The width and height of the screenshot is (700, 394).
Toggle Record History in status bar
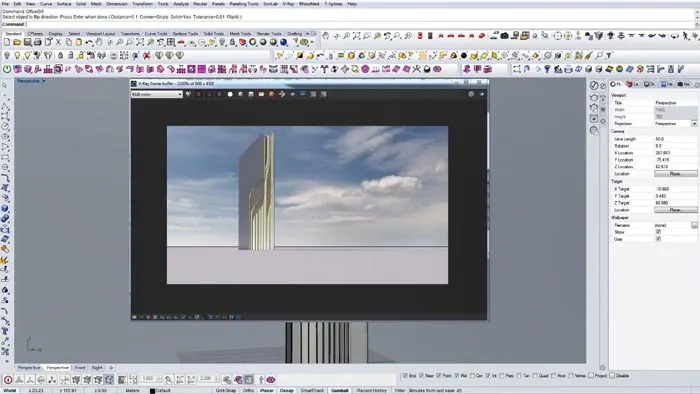371,390
